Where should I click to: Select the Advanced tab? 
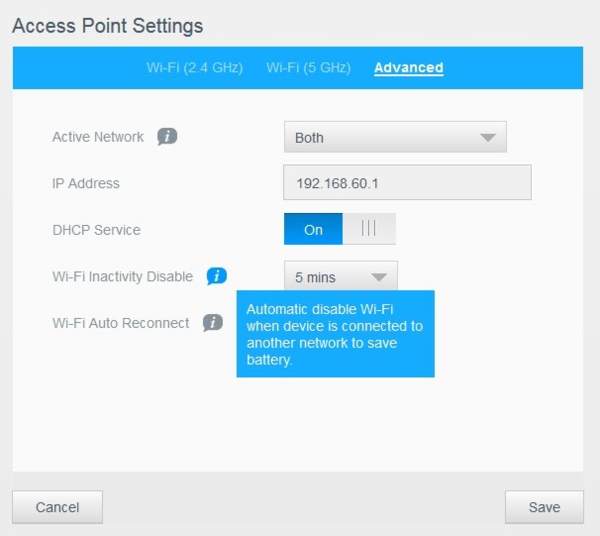pos(408,68)
